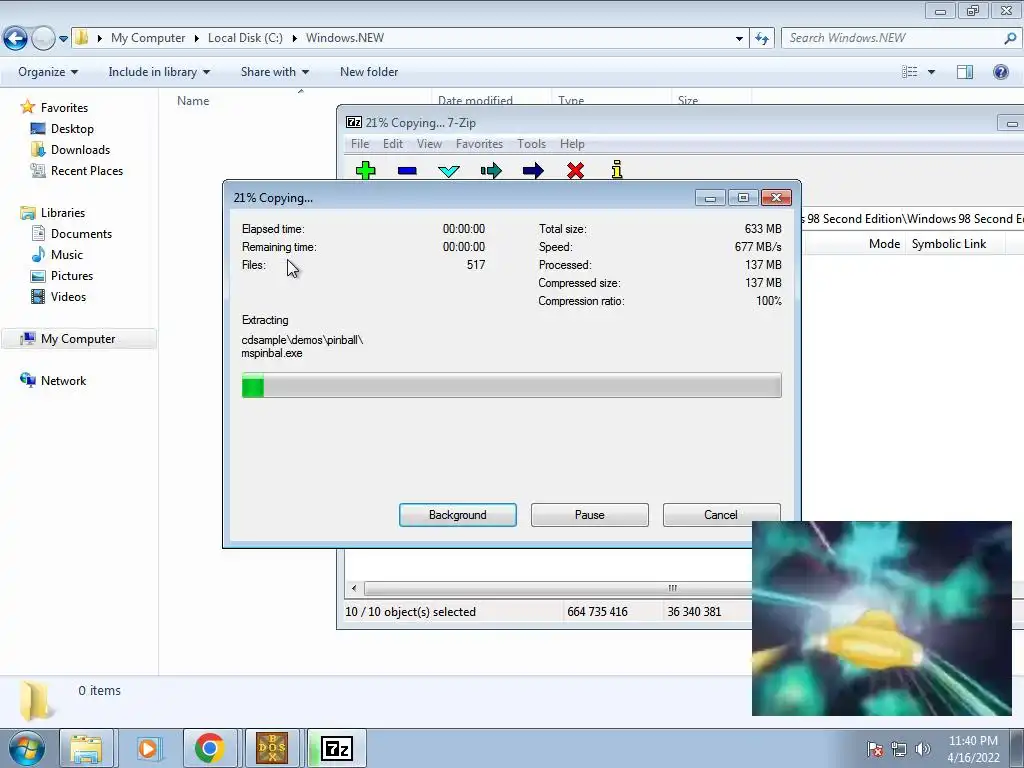Click the 7-Zip taskbar button
The image size is (1024, 768).
click(x=337, y=748)
